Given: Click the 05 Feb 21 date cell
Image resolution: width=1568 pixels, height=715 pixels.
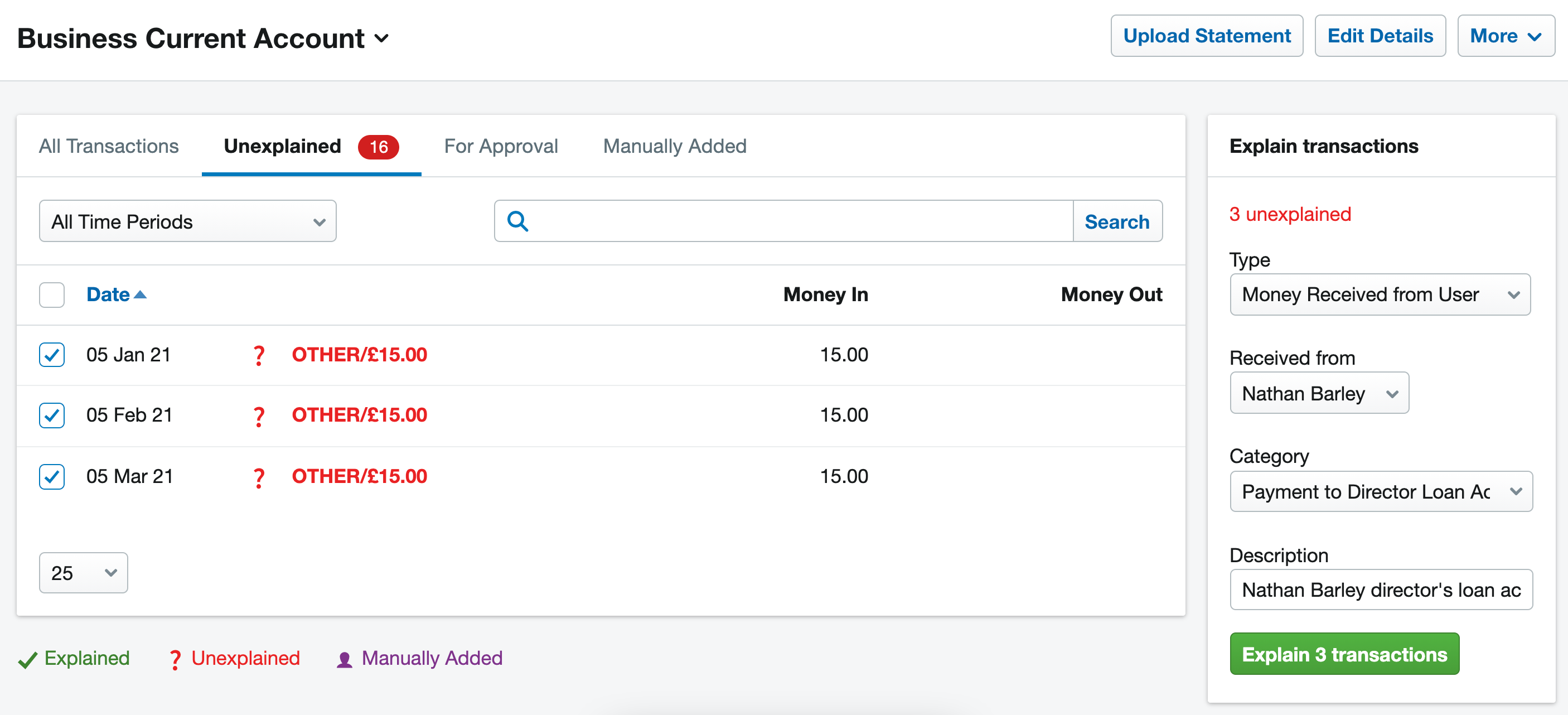Looking at the screenshot, I should point(129,415).
